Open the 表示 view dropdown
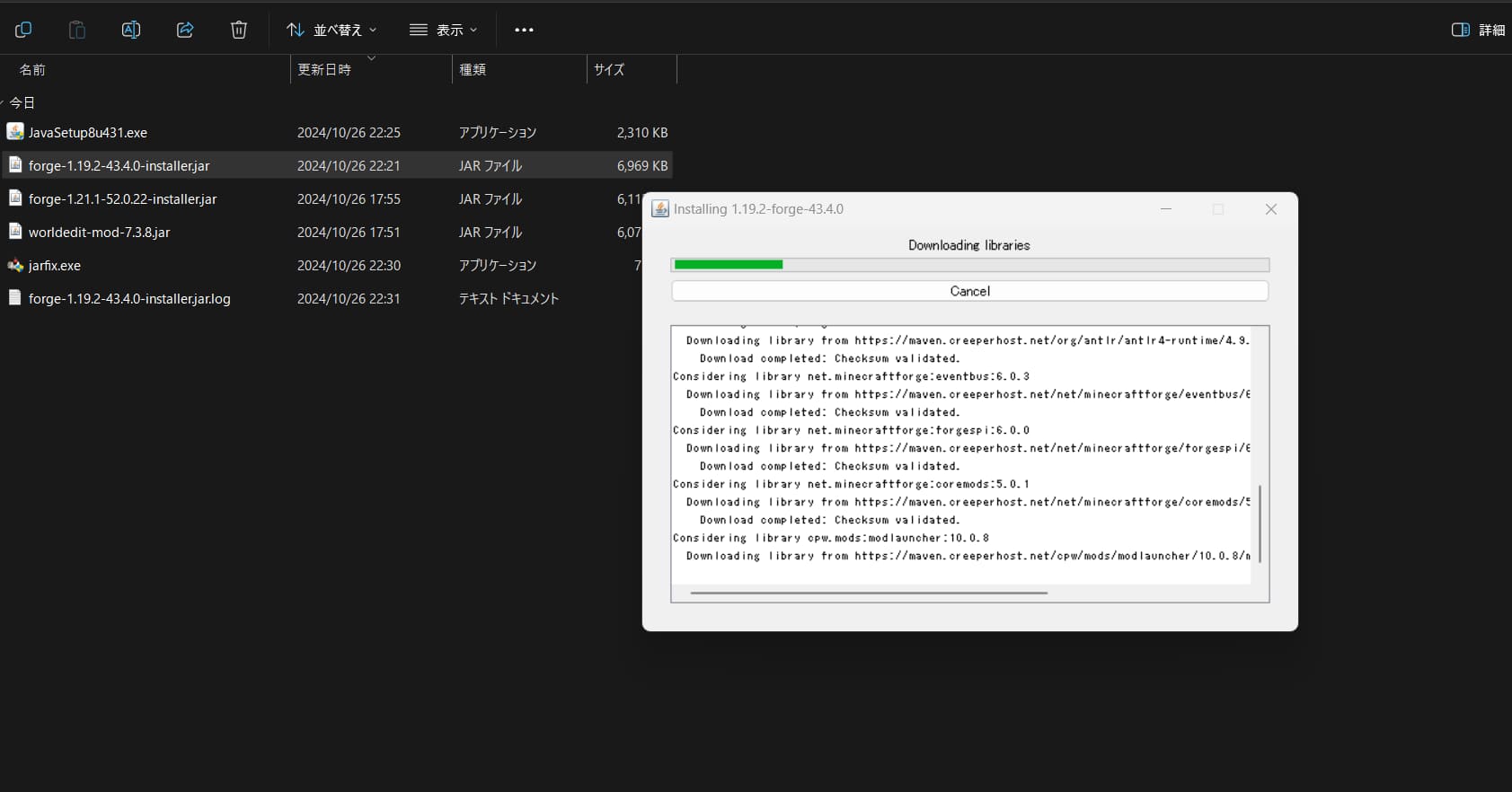 pyautogui.click(x=444, y=30)
